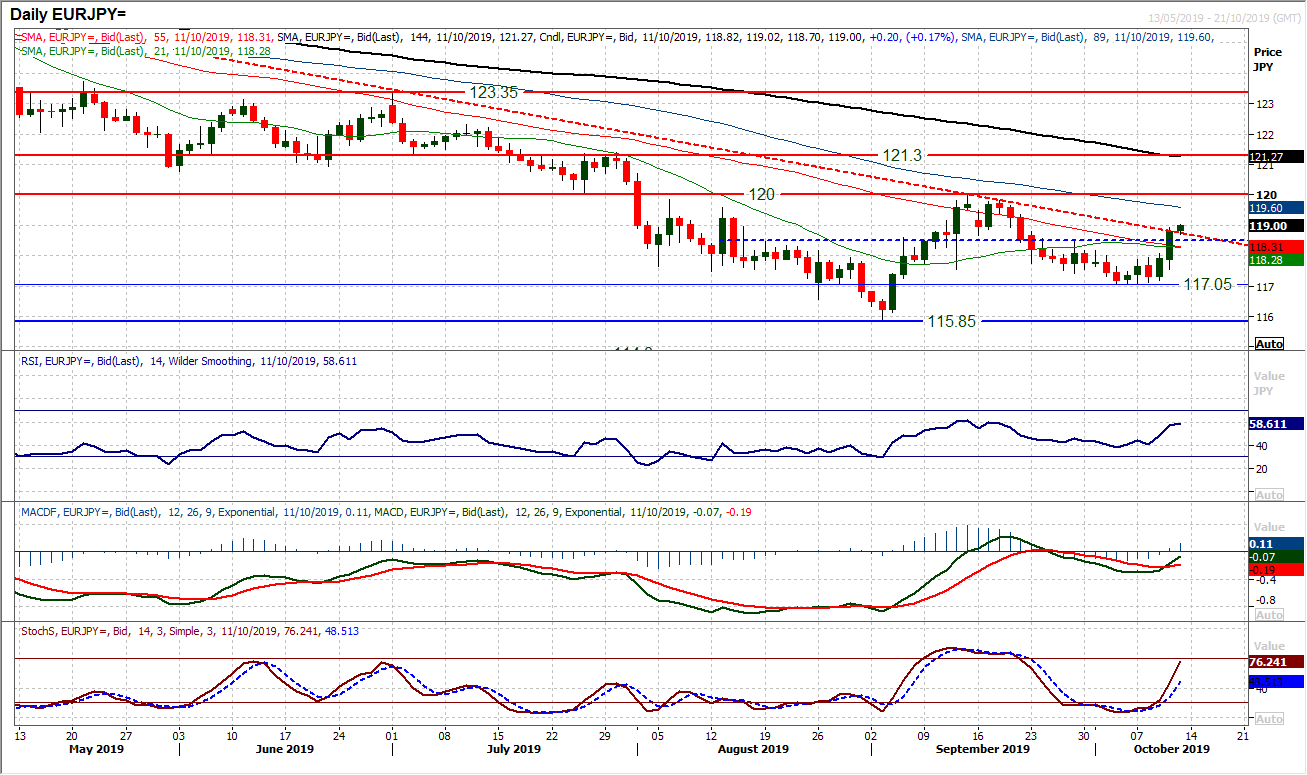Viewport: 1307px width, 775px height.
Task: Click the StochS 76.241 value marker
Action: (1268, 661)
